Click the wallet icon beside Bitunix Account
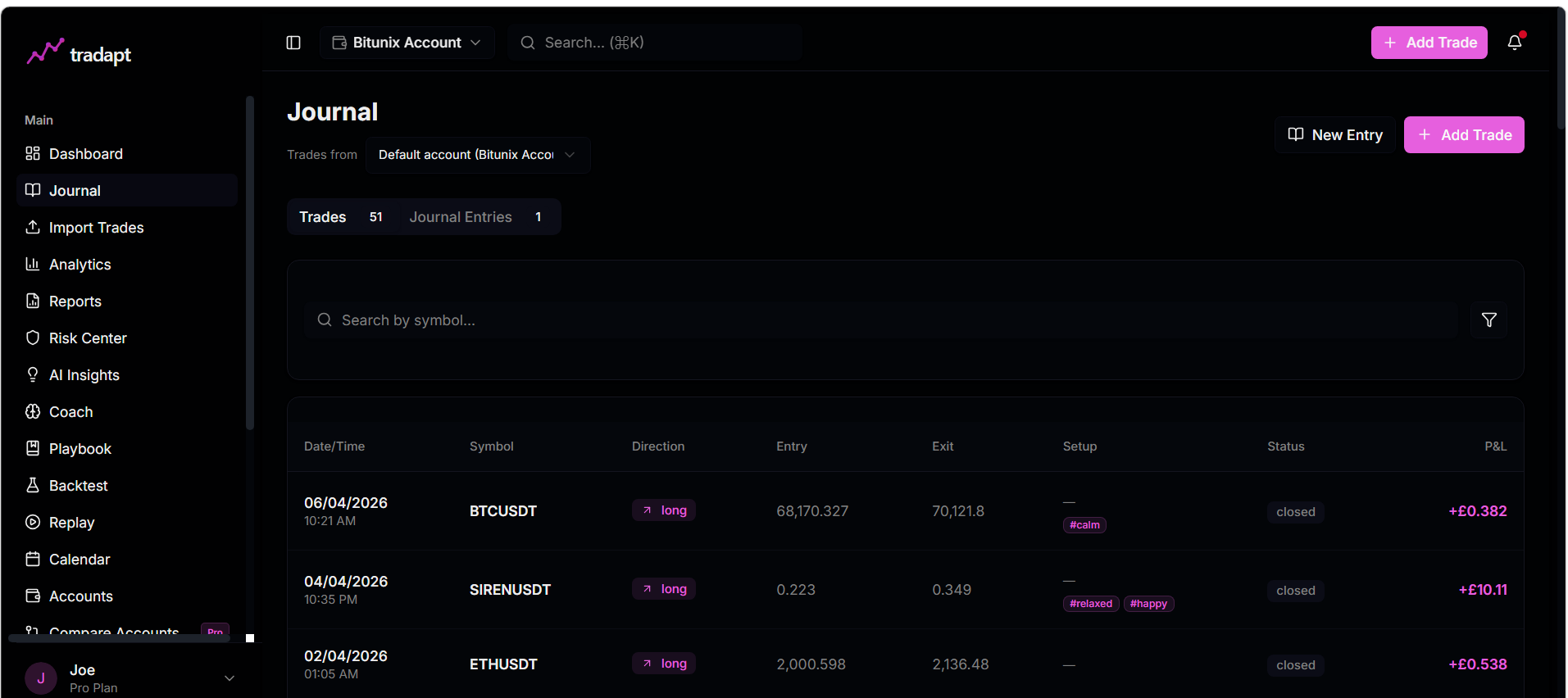This screenshot has width=1568, height=698. click(x=339, y=43)
